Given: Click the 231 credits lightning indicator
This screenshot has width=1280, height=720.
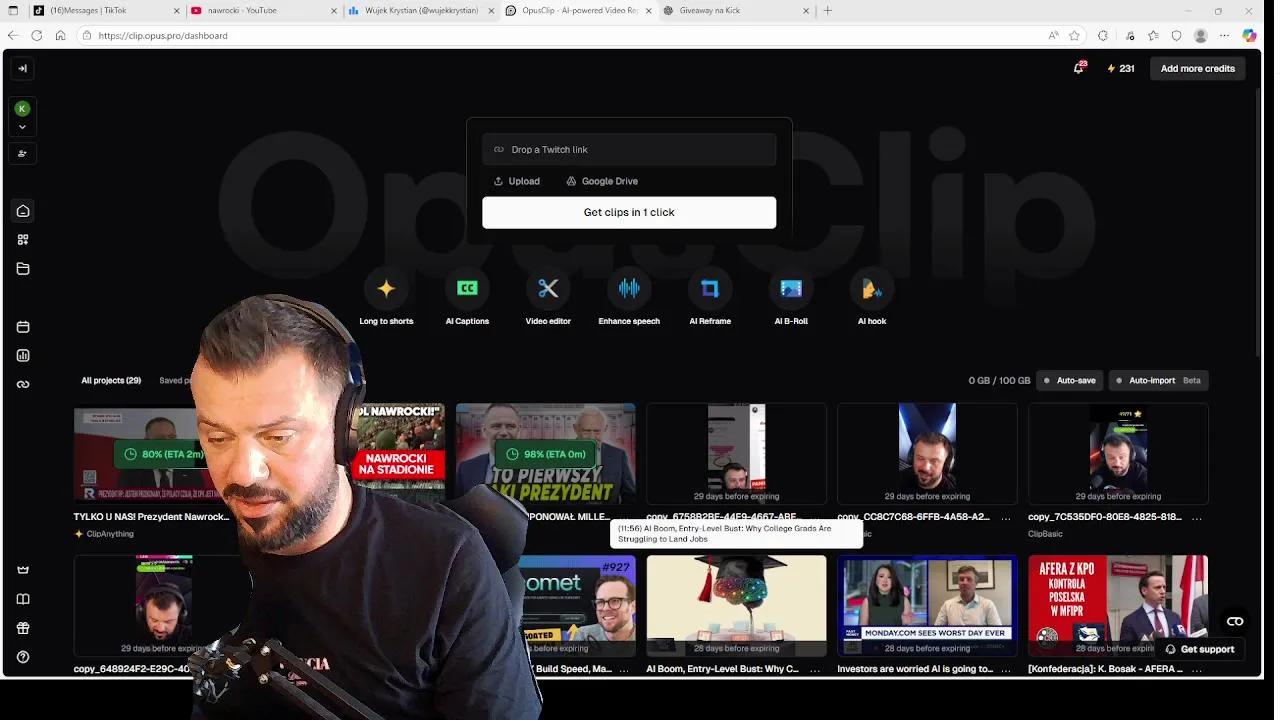Looking at the screenshot, I should 1120,68.
